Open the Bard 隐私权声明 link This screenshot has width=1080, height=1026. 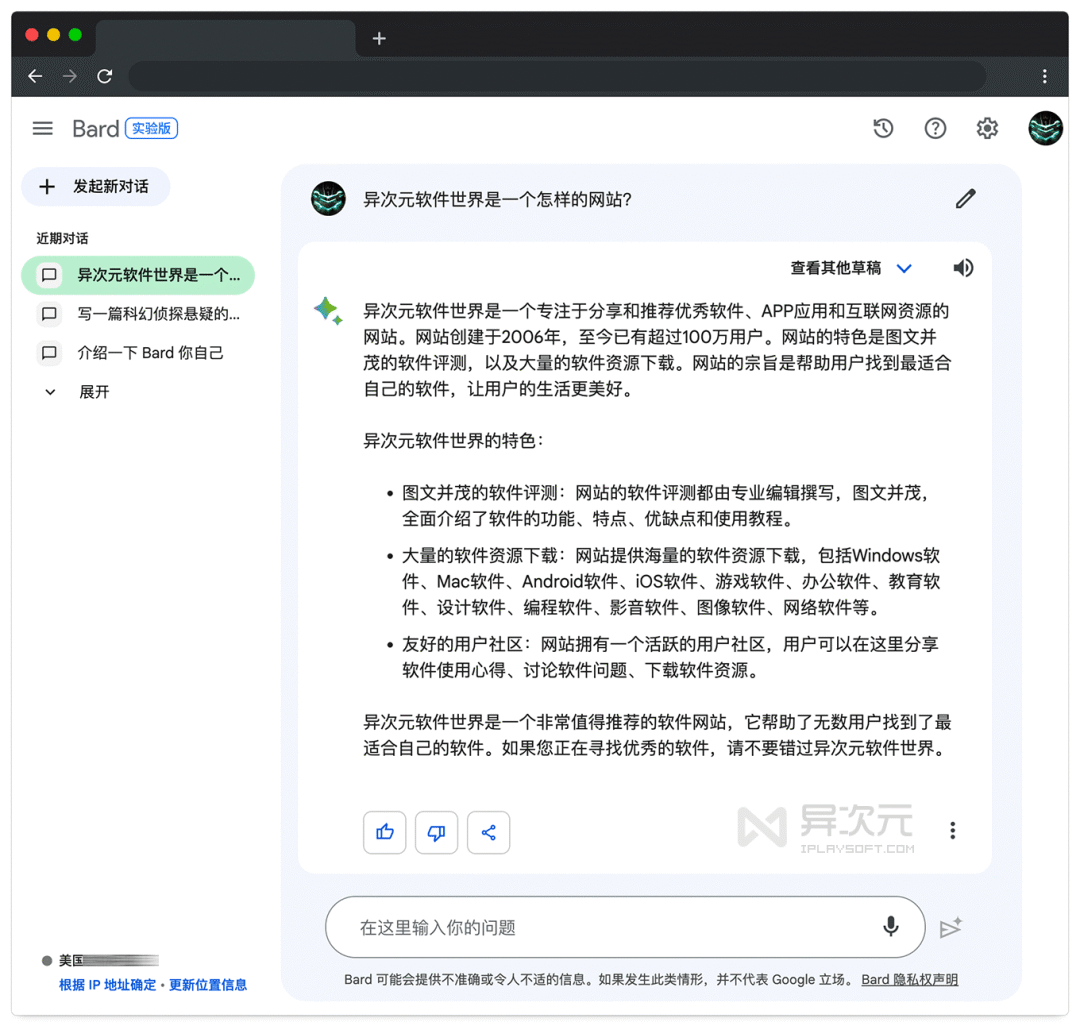pyautogui.click(x=909, y=979)
